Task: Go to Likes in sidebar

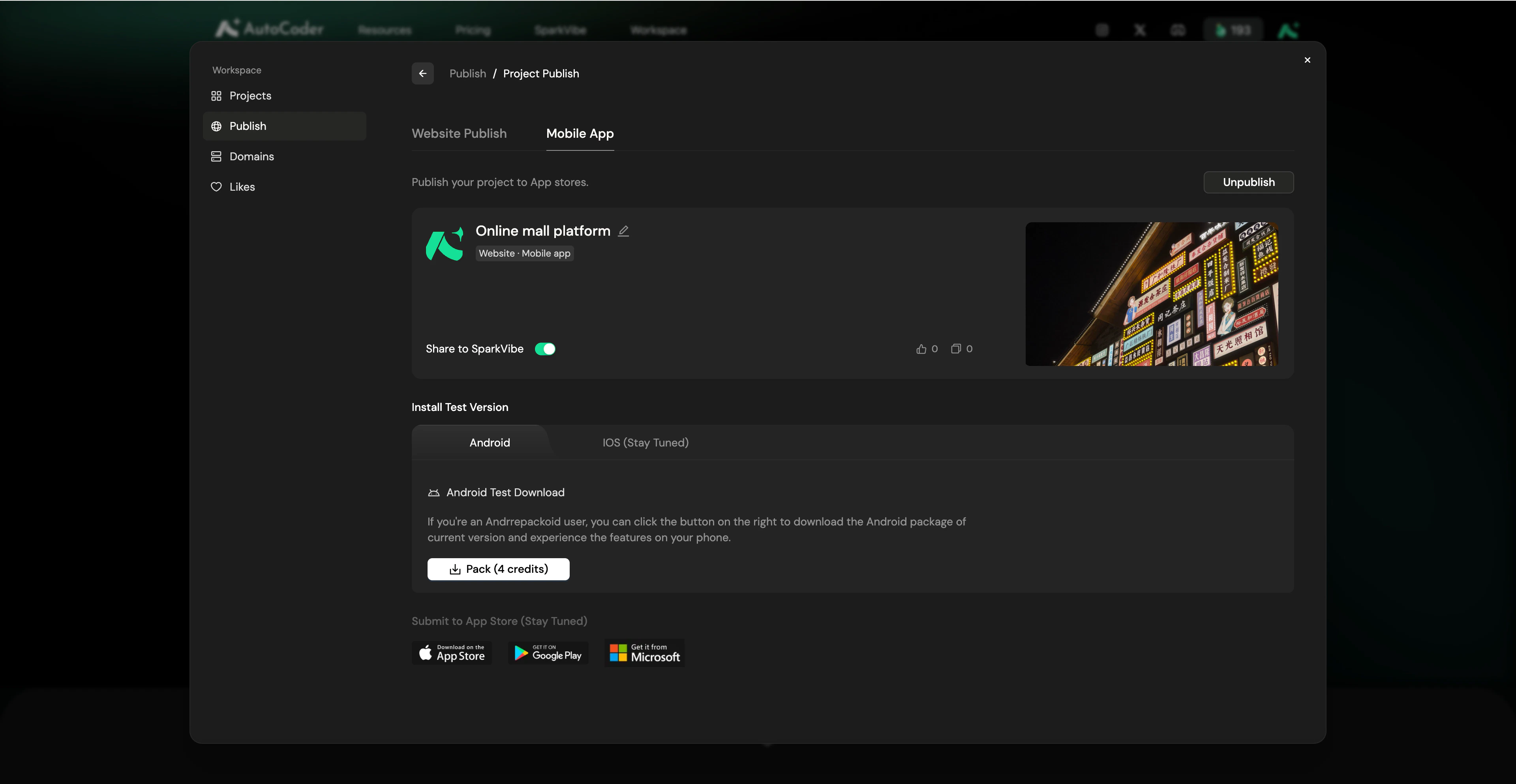Action: coord(242,187)
